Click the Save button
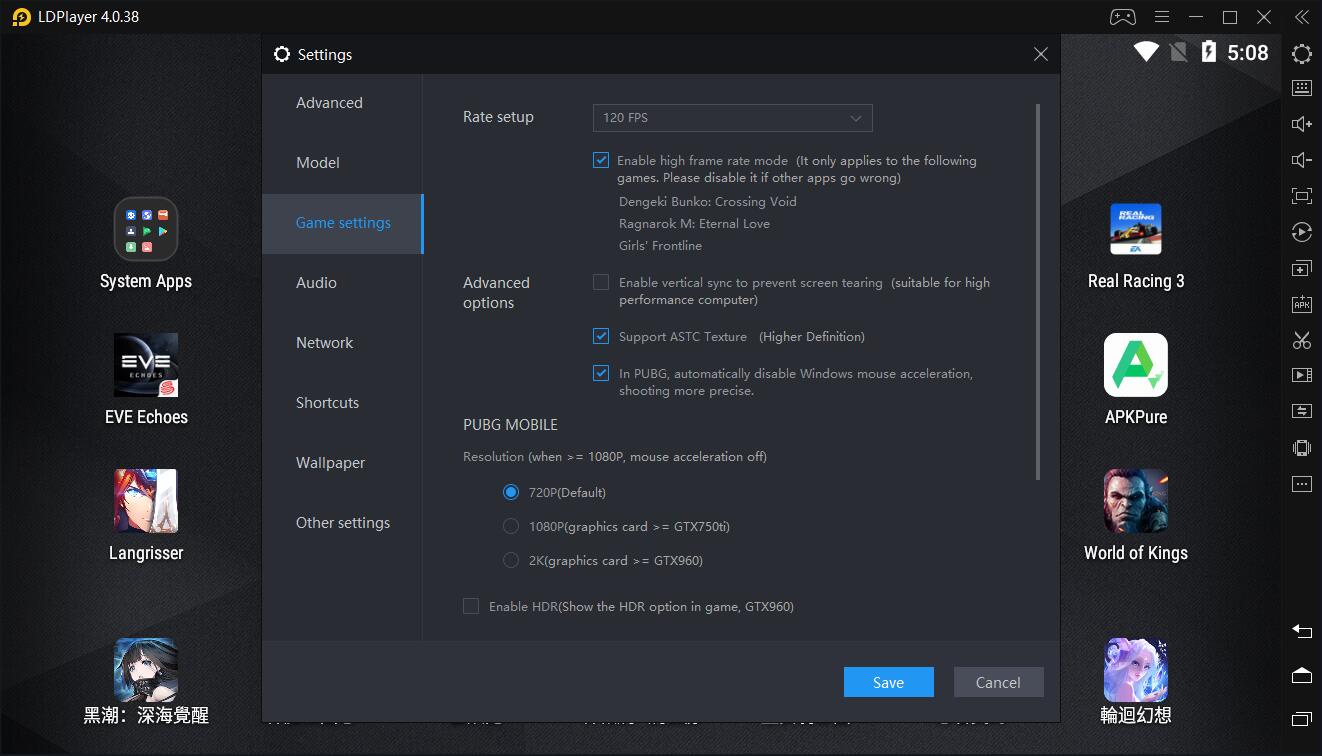 point(888,682)
